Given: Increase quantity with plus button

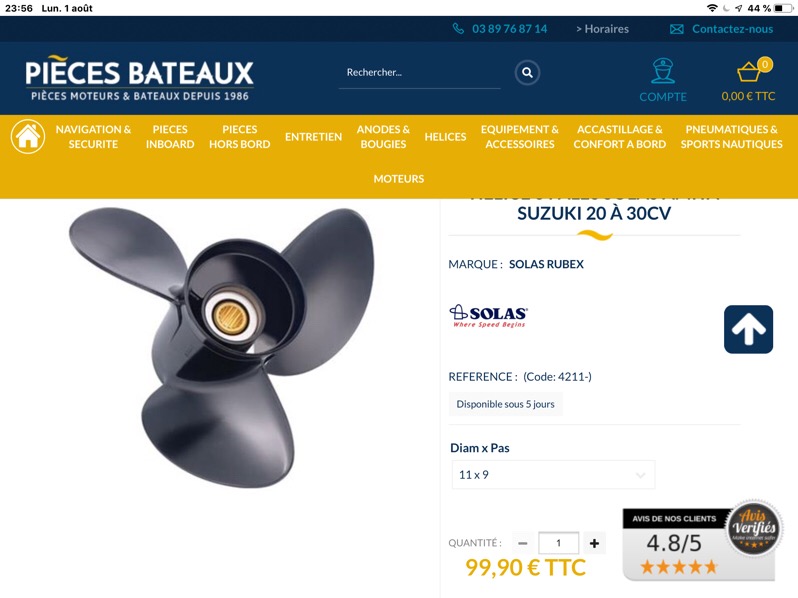Looking at the screenshot, I should 594,543.
